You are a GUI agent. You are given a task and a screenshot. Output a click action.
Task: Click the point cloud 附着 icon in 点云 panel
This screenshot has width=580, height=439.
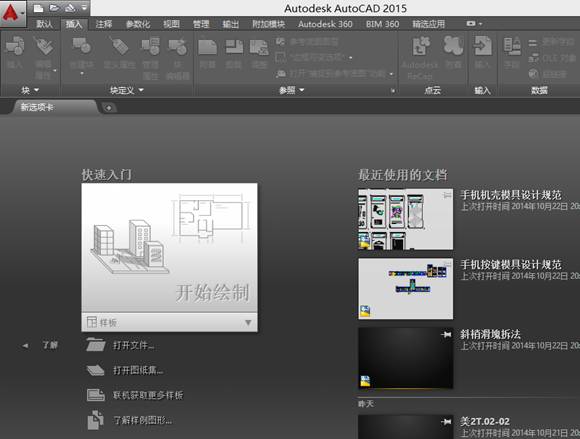pos(453,45)
